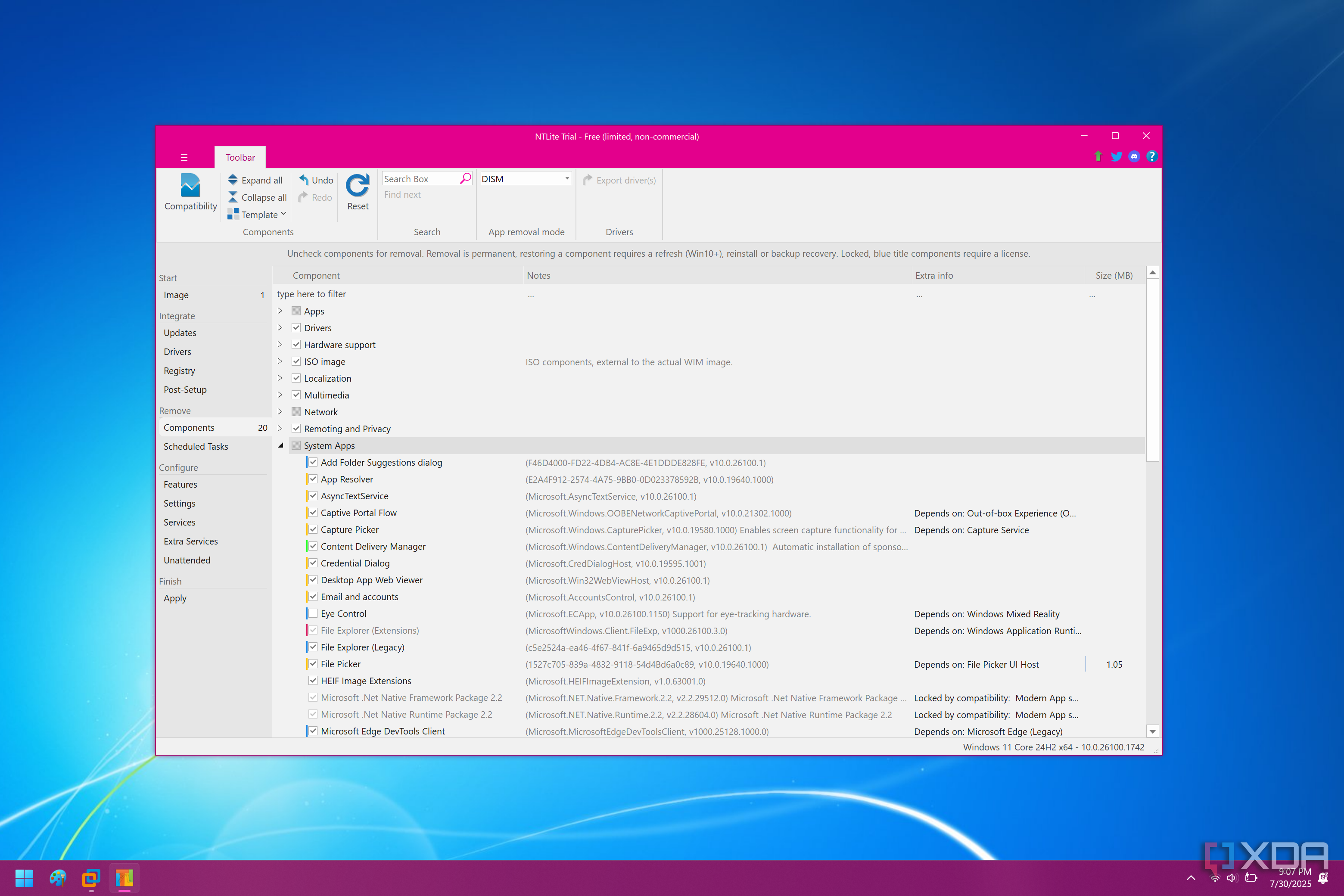Uncheck the Content Delivery Manager checkbox

click(x=313, y=546)
